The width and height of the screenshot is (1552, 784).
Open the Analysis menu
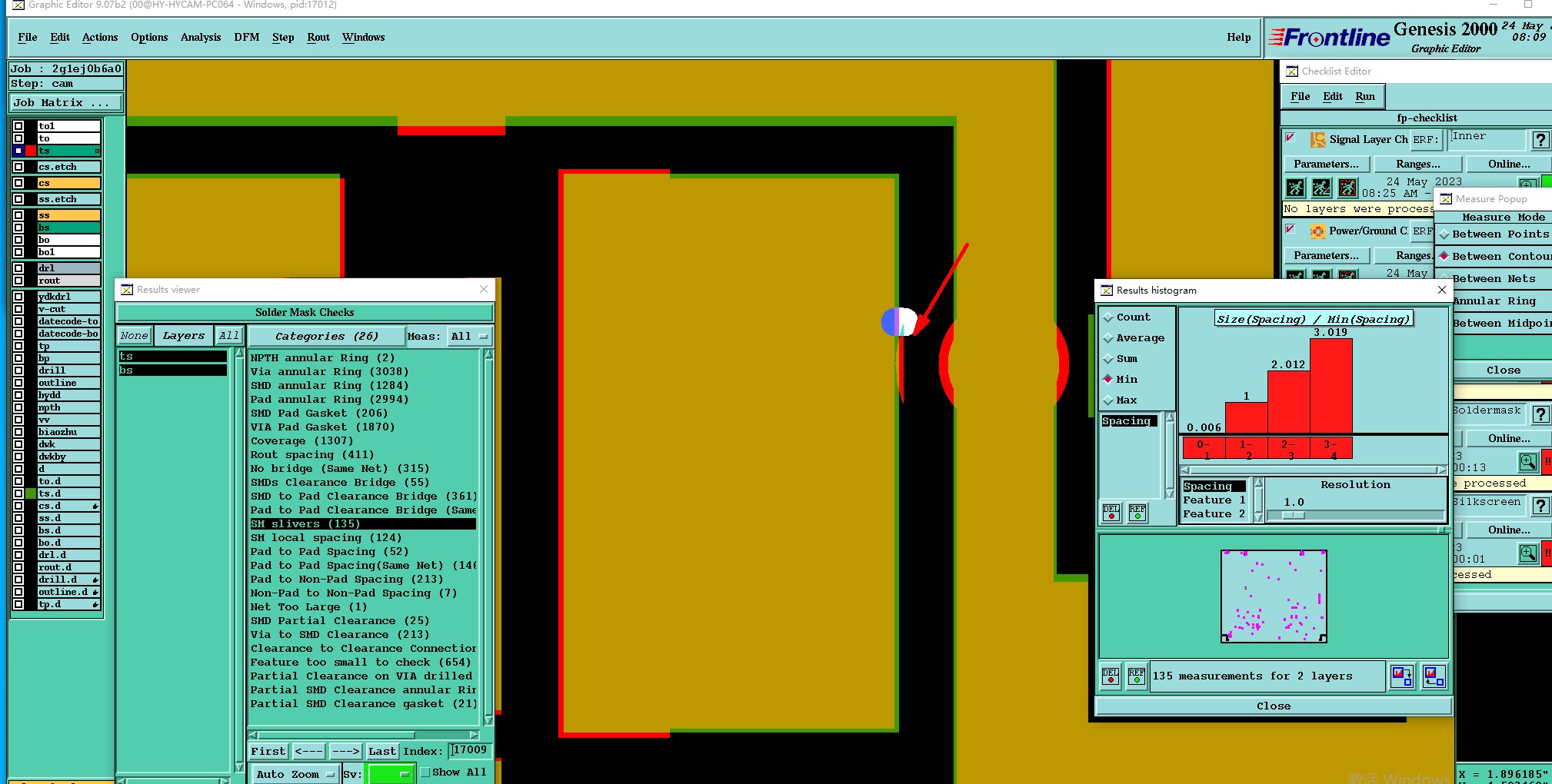[x=201, y=37]
